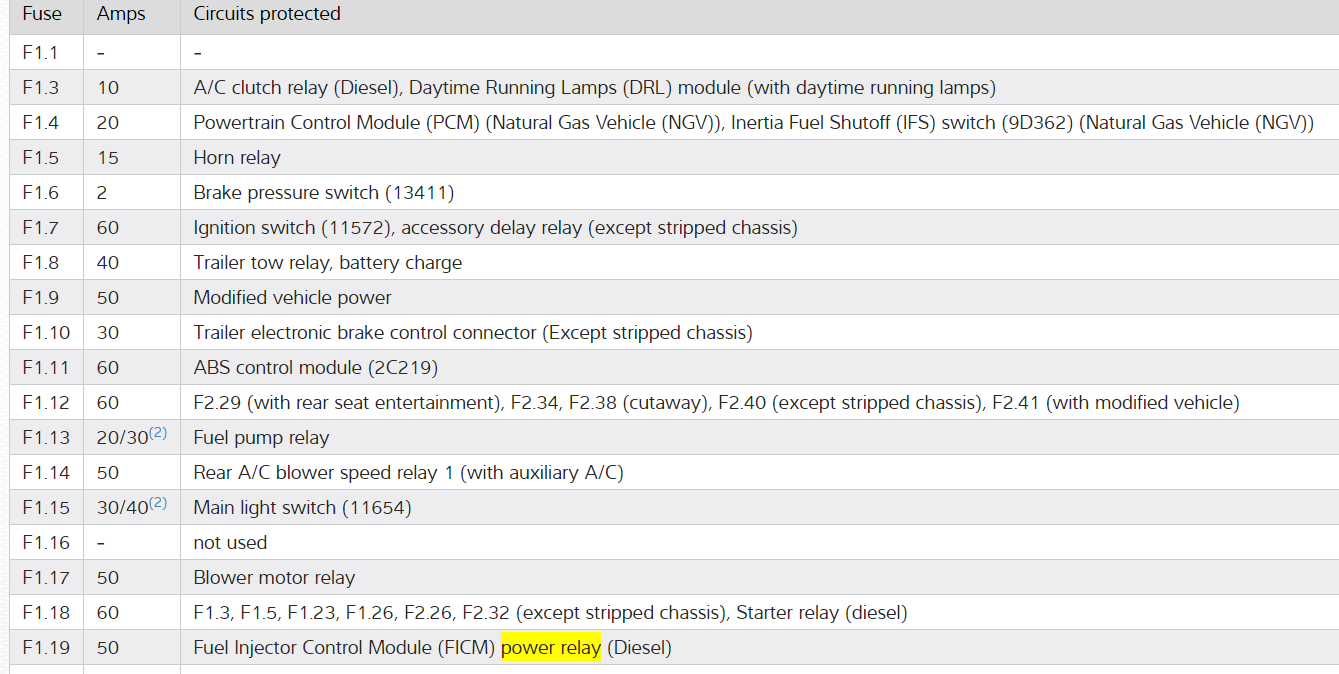The width and height of the screenshot is (1339, 674).
Task: Click the "Modified vehicle power" cell
Action: click(x=292, y=298)
